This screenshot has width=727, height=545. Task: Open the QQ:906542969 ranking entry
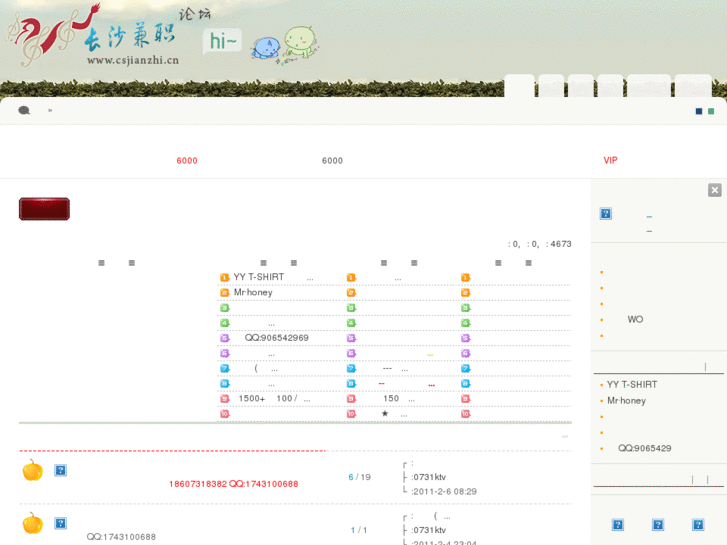(x=276, y=338)
